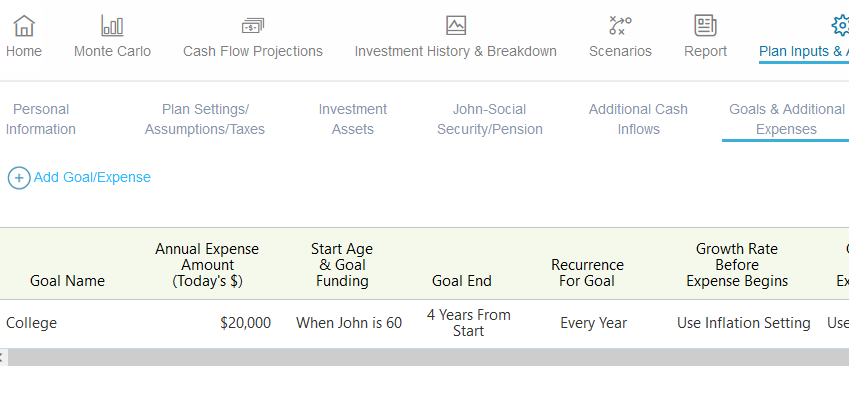The image size is (849, 396).
Task: Open the College goal row
Action: click(x=424, y=323)
